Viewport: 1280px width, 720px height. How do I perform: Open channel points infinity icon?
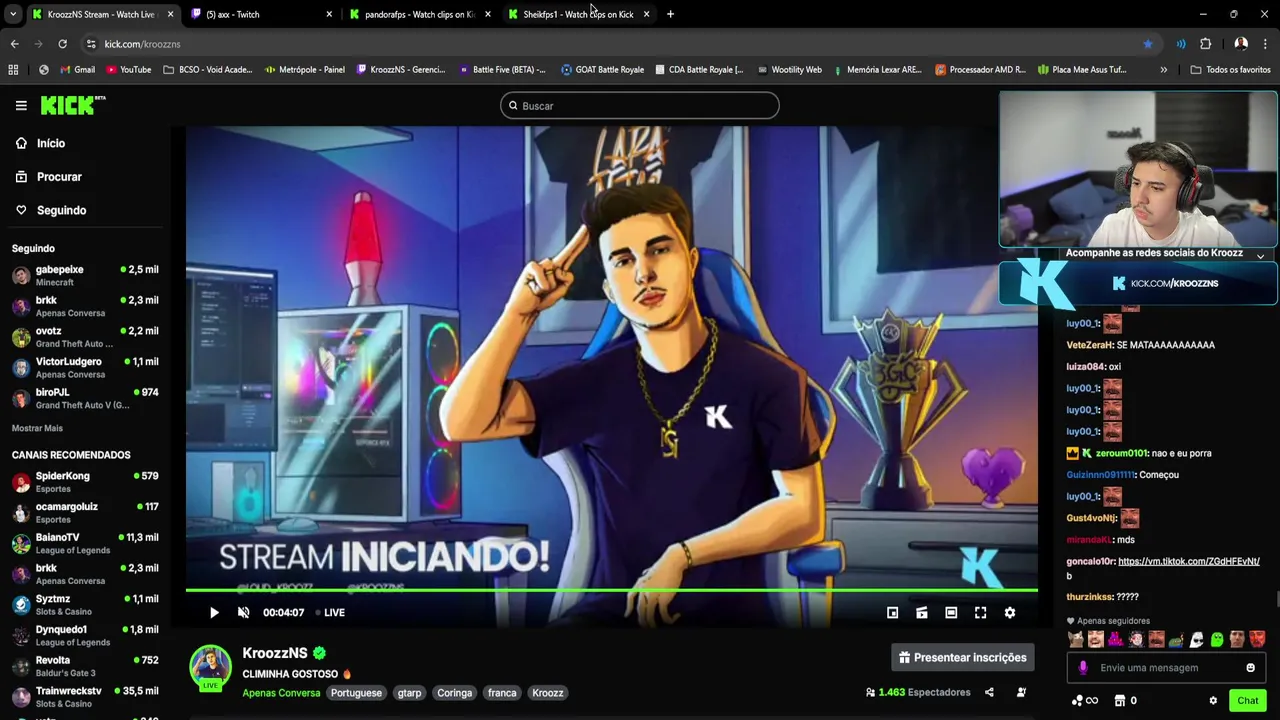coord(1084,701)
